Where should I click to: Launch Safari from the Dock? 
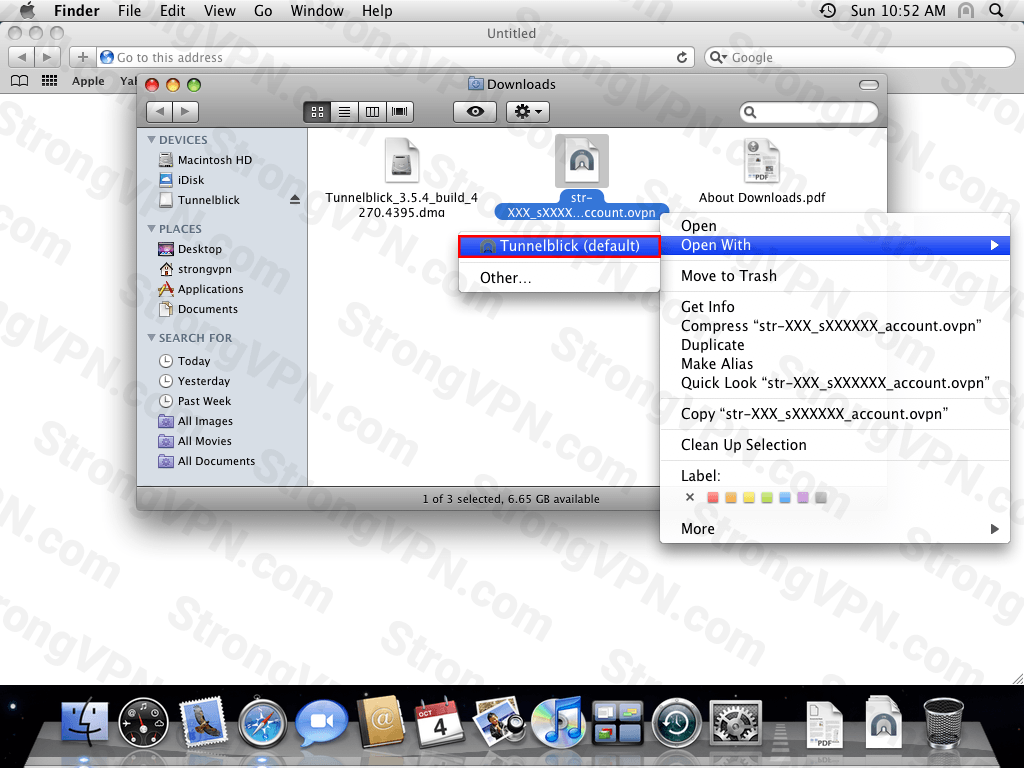tap(262, 723)
